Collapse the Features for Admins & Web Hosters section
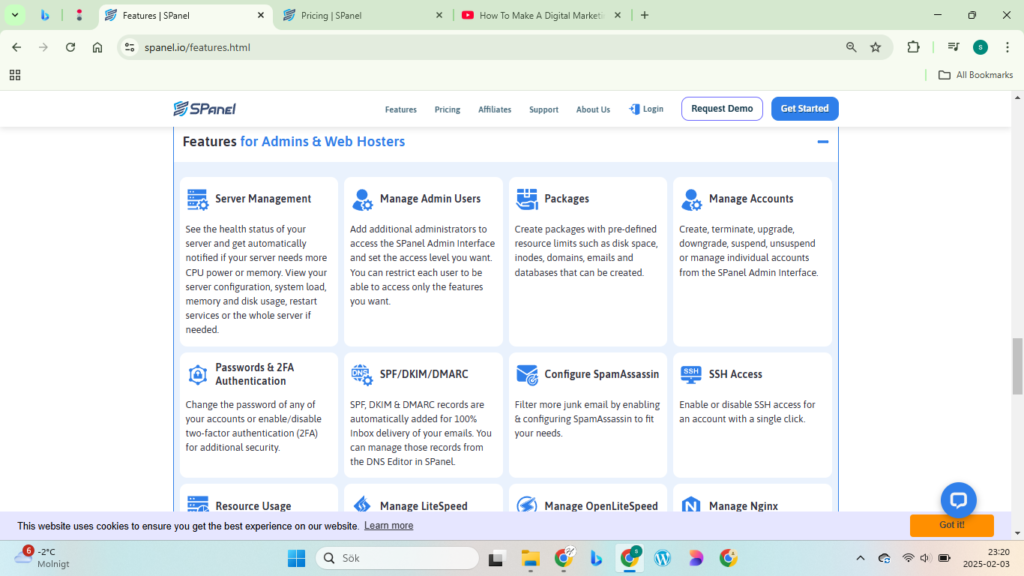The image size is (1024, 576). pyautogui.click(x=823, y=142)
